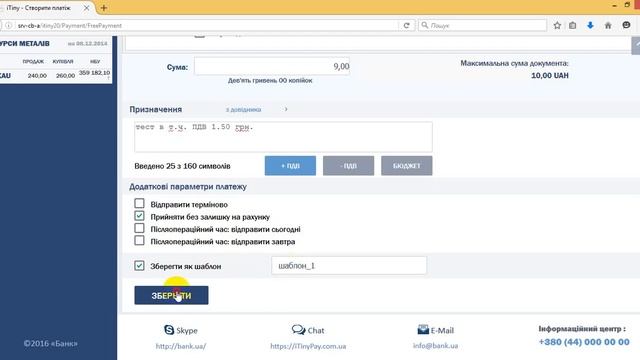The width and height of the screenshot is (640, 360).
Task: Open the http://bank.ua/ link
Action: click(181, 346)
